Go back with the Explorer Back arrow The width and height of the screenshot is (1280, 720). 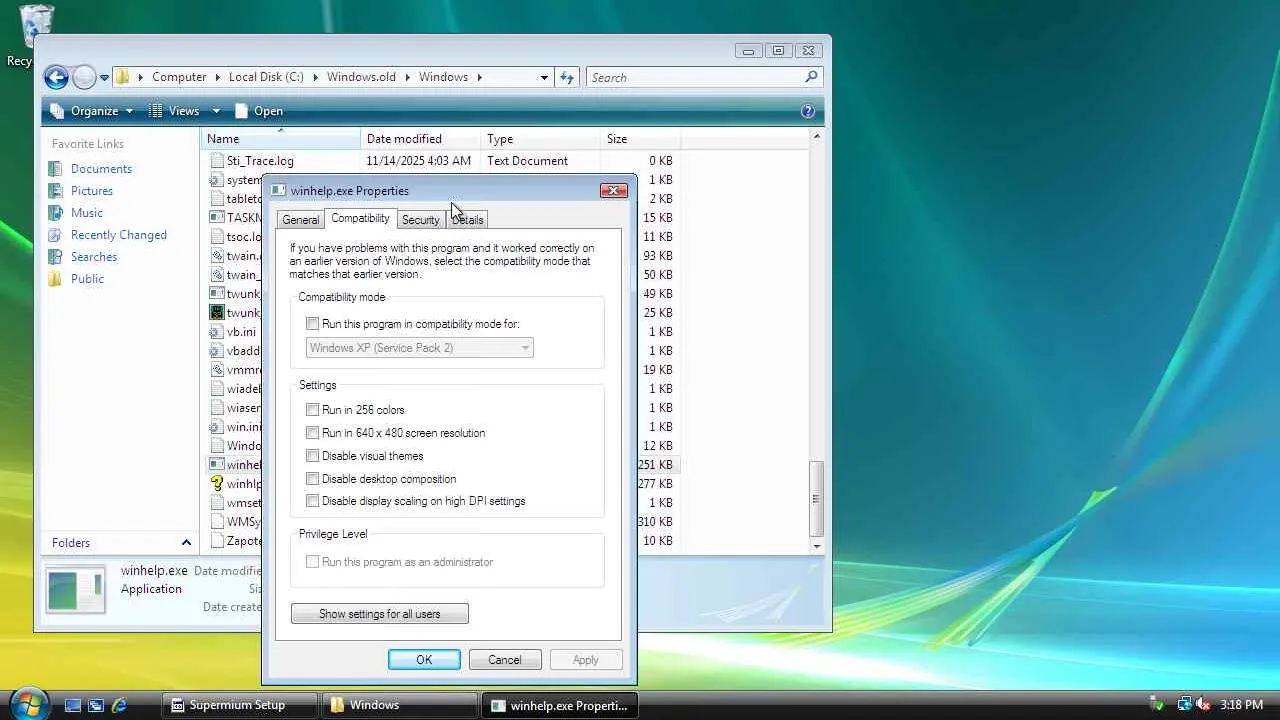[56, 77]
